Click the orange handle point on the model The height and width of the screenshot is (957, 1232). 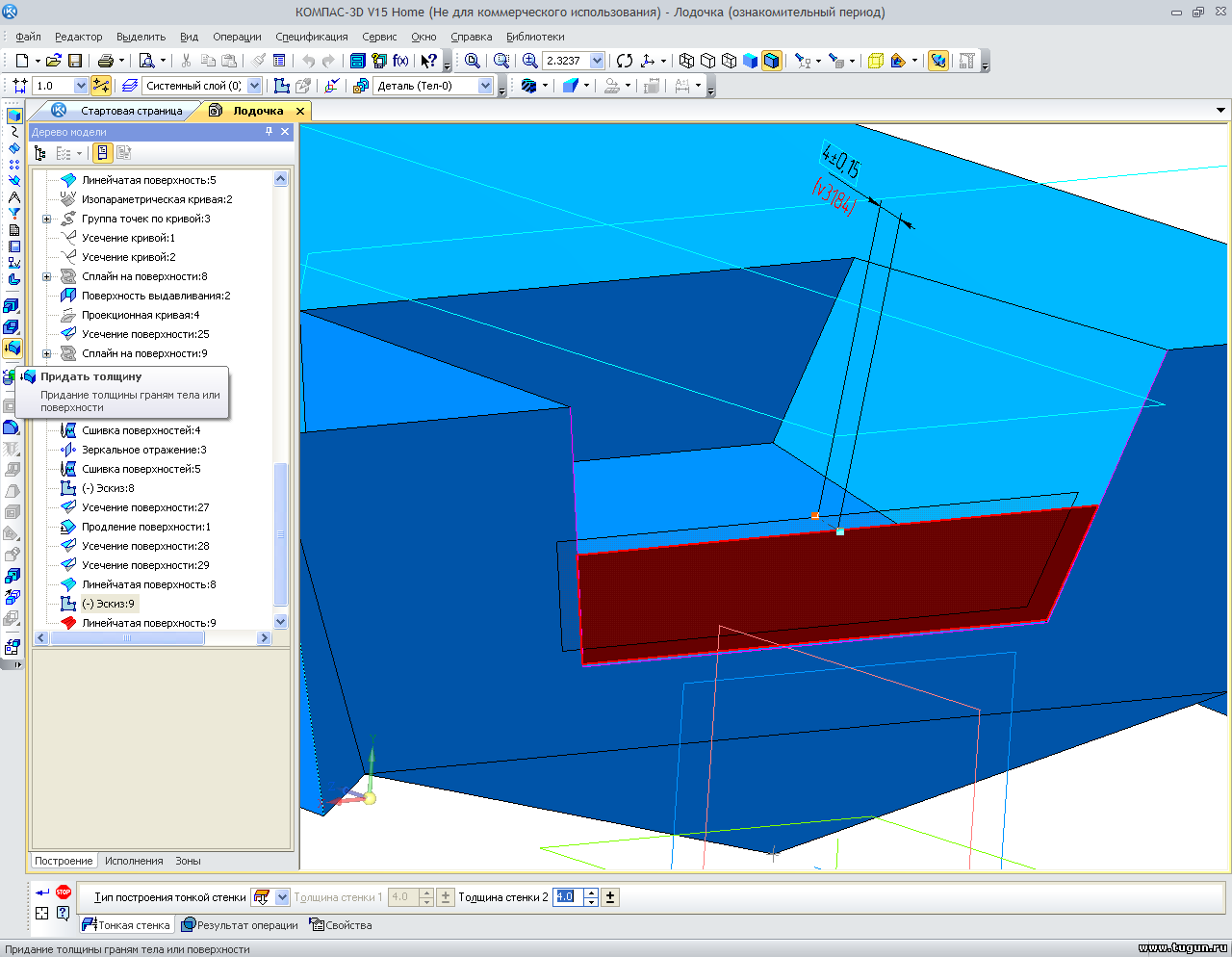(815, 516)
